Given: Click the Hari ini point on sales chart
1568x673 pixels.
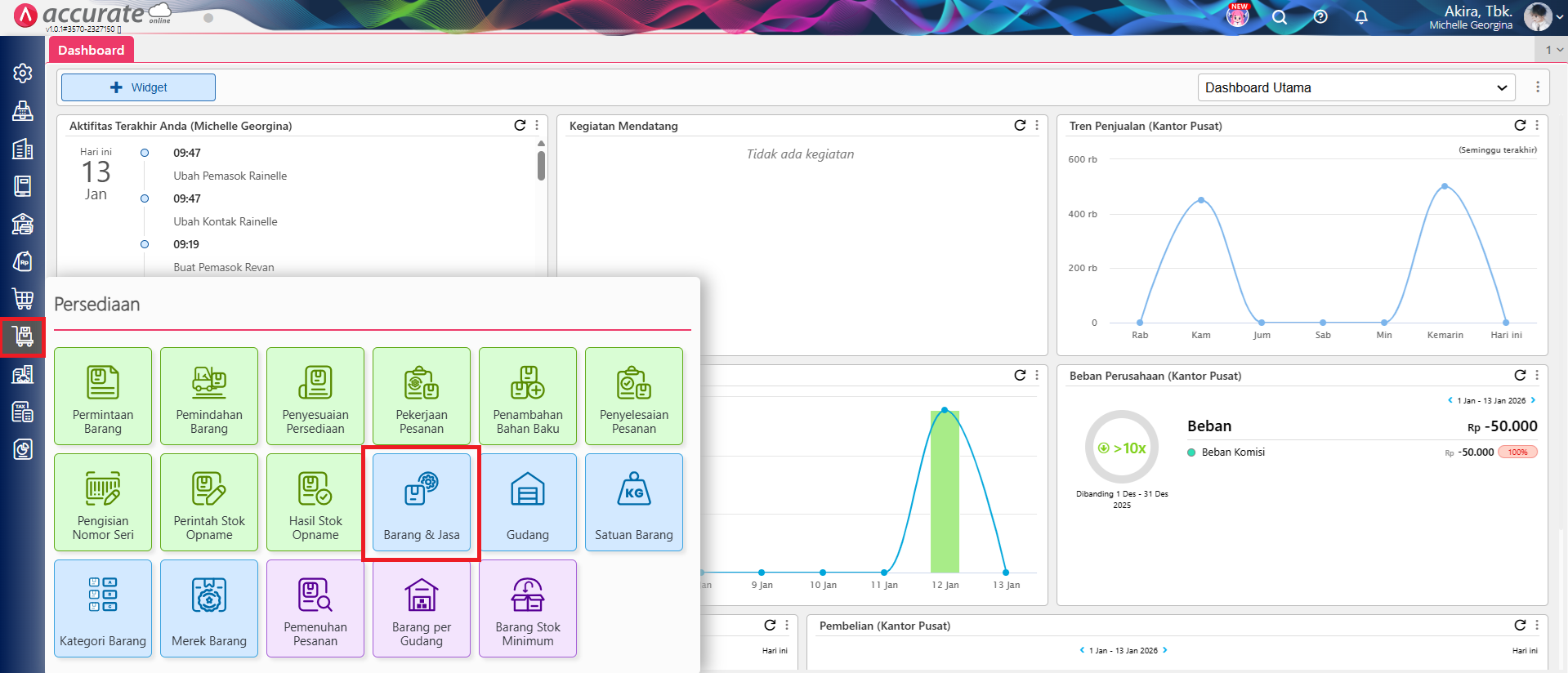Looking at the screenshot, I should click(x=1506, y=323).
